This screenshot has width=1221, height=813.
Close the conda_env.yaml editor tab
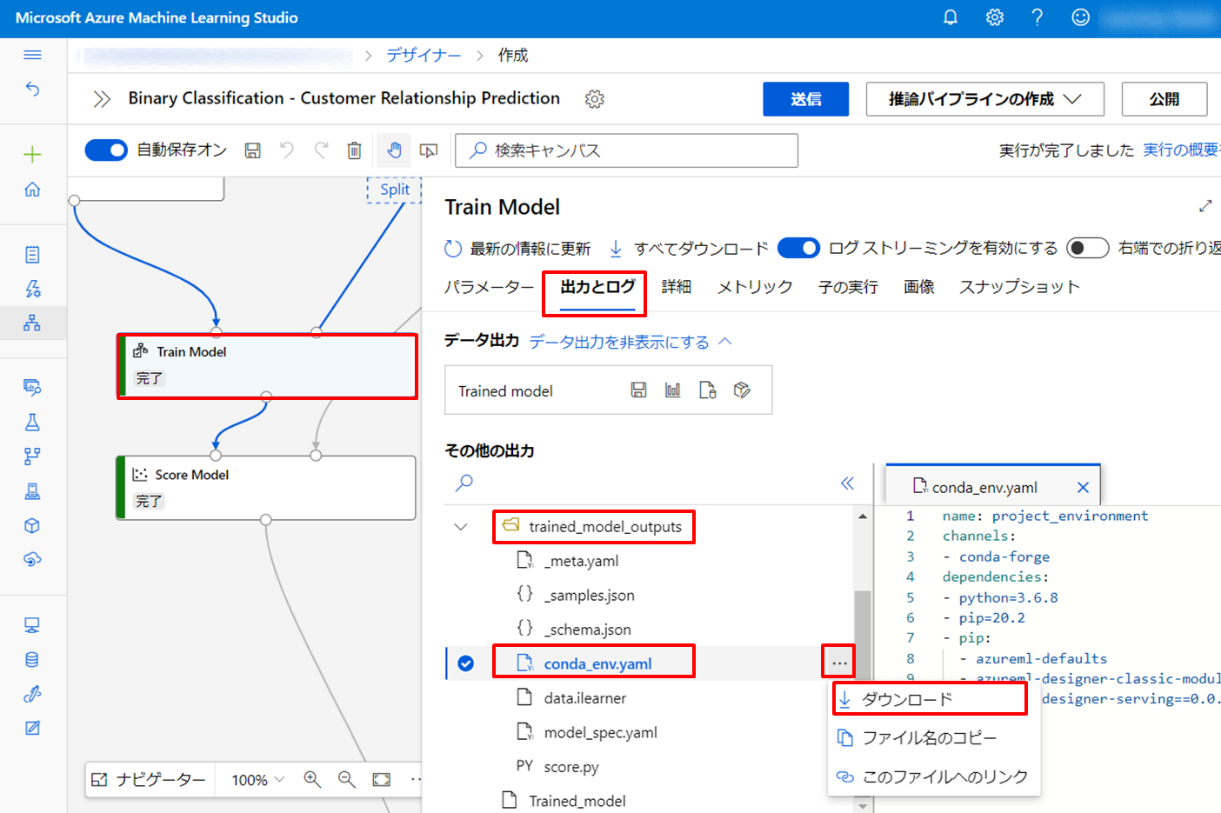[x=1082, y=487]
